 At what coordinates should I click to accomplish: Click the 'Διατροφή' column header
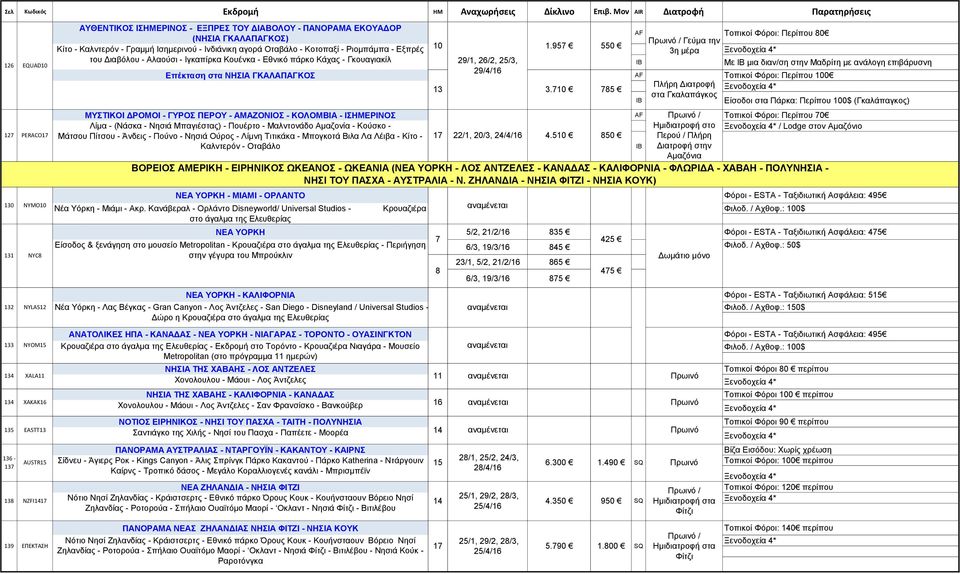[x=683, y=12]
